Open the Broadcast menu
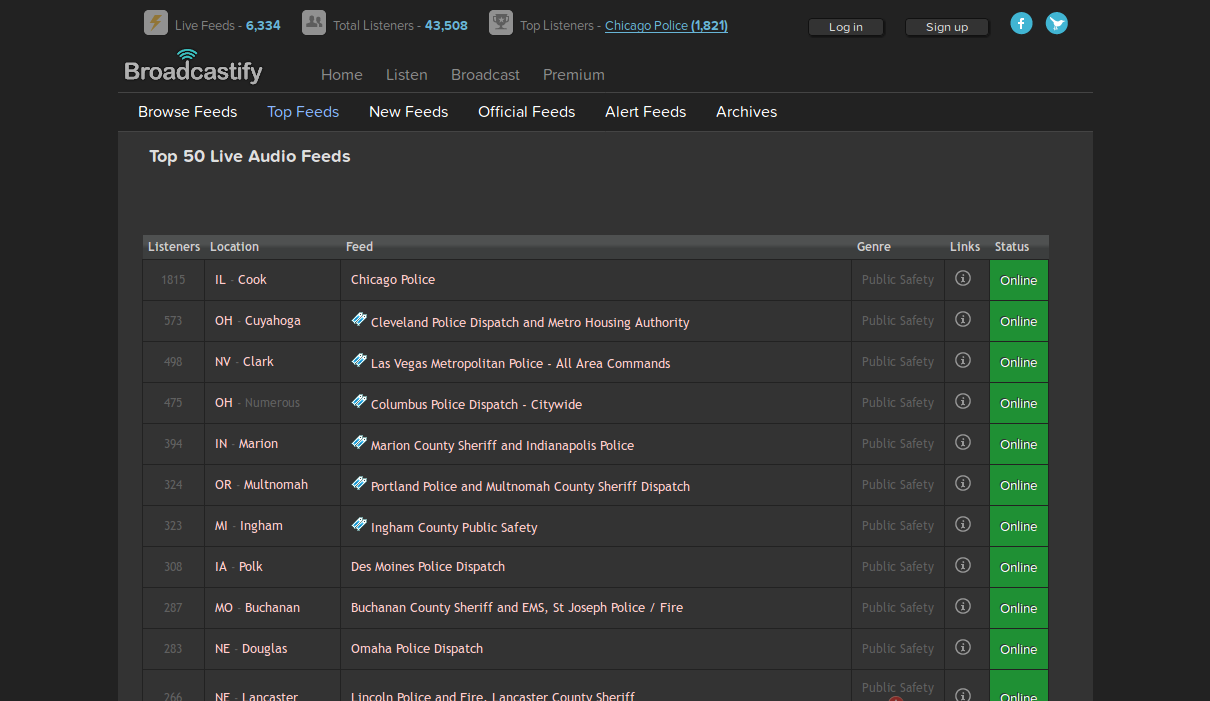The image size is (1210, 701). [485, 75]
